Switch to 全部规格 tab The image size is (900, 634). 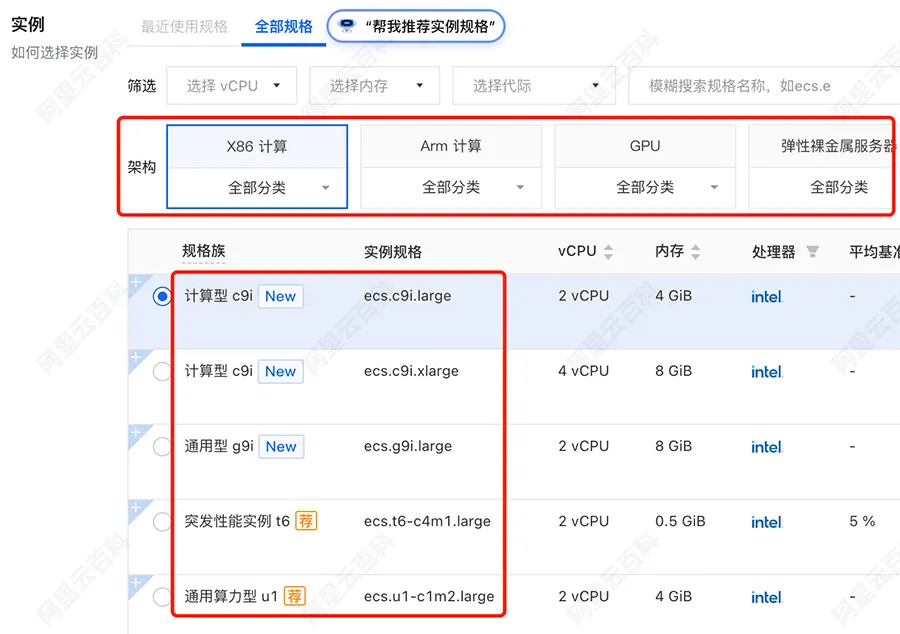coord(284,26)
